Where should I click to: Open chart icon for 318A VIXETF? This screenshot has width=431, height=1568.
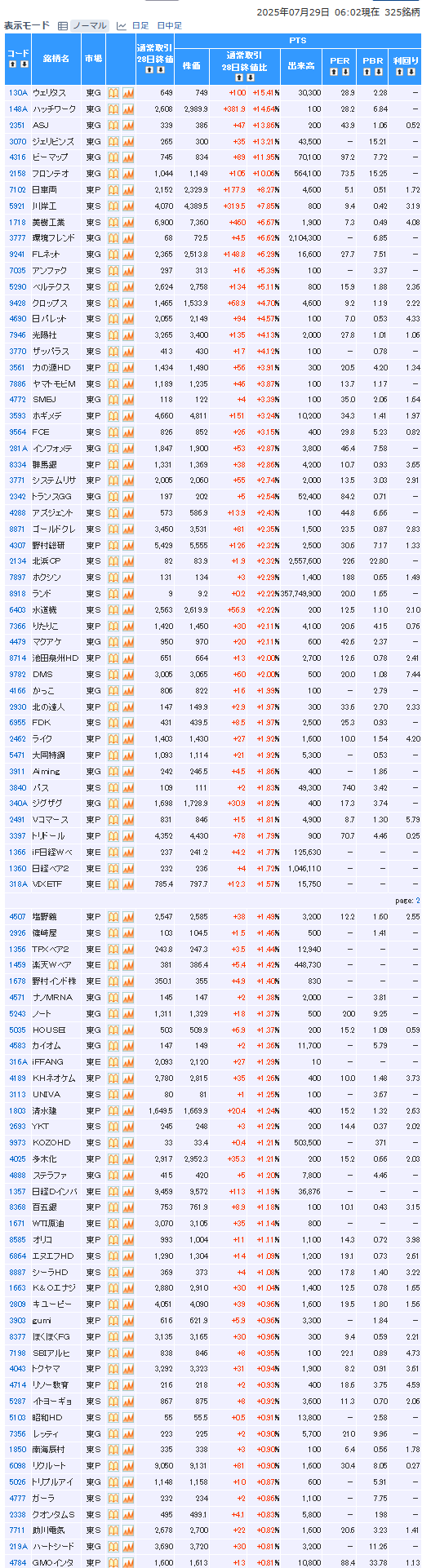(x=128, y=884)
